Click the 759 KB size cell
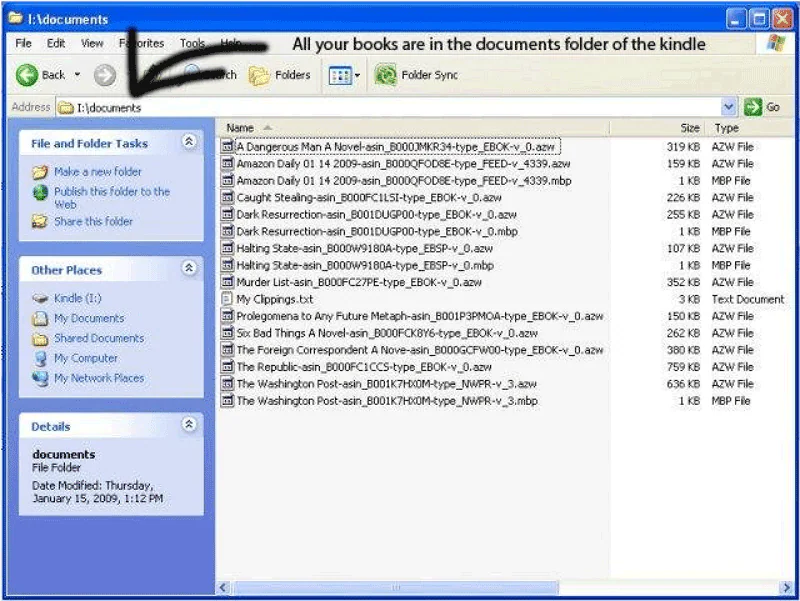The image size is (800, 601). (x=683, y=367)
